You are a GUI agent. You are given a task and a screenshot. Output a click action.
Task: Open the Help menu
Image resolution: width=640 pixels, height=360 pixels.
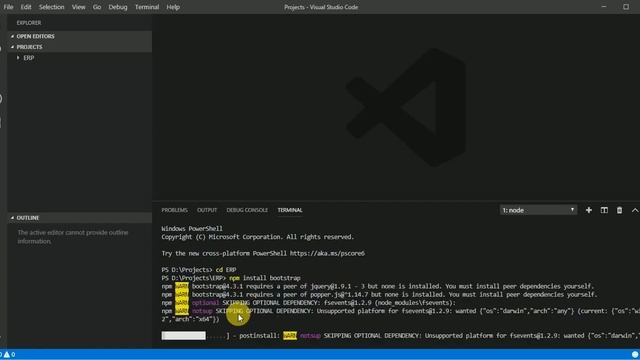click(173, 7)
